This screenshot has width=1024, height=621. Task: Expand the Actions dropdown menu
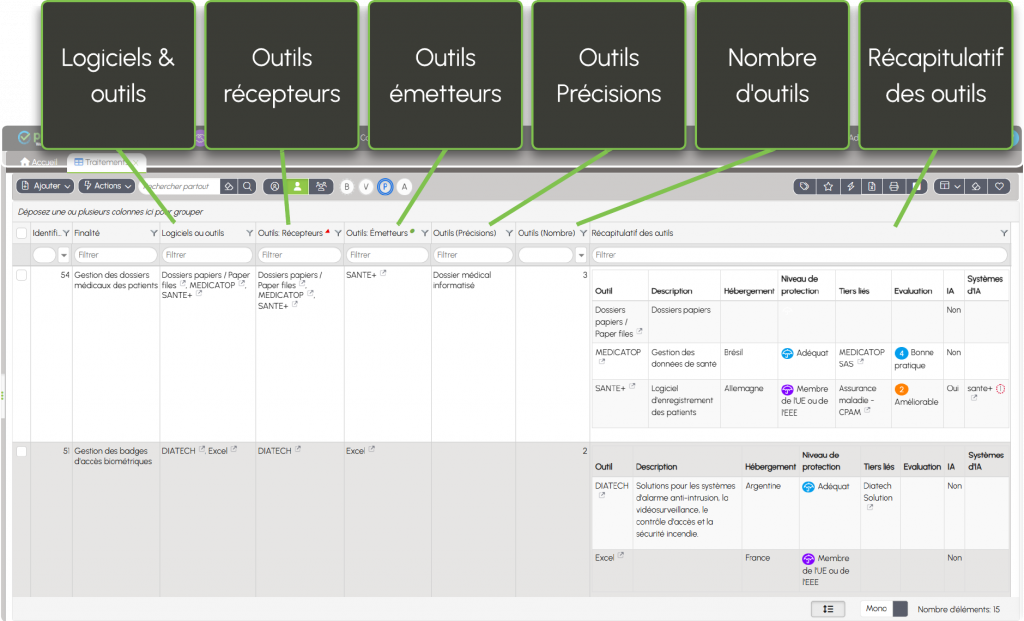(x=106, y=186)
